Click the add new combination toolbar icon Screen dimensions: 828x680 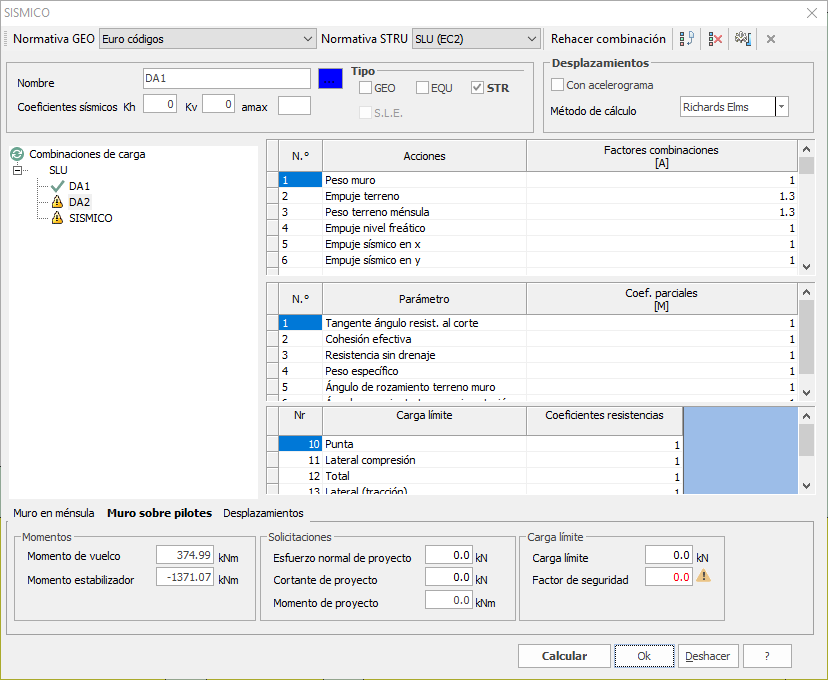click(686, 39)
